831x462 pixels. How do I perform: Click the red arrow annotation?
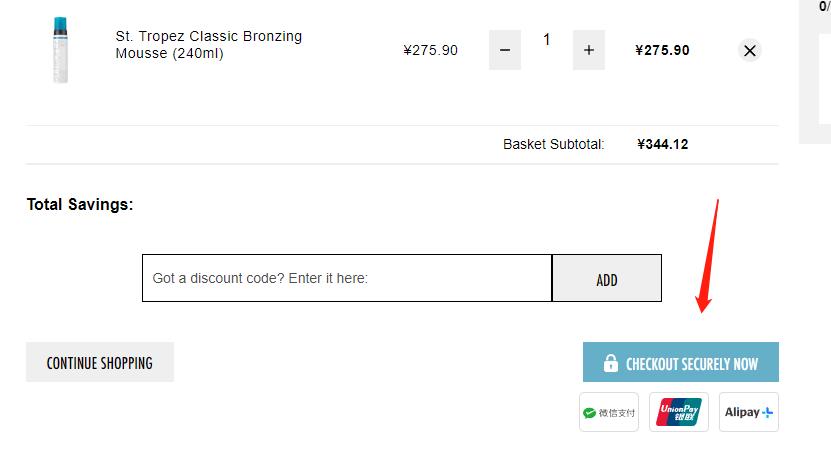pyautogui.click(x=709, y=255)
